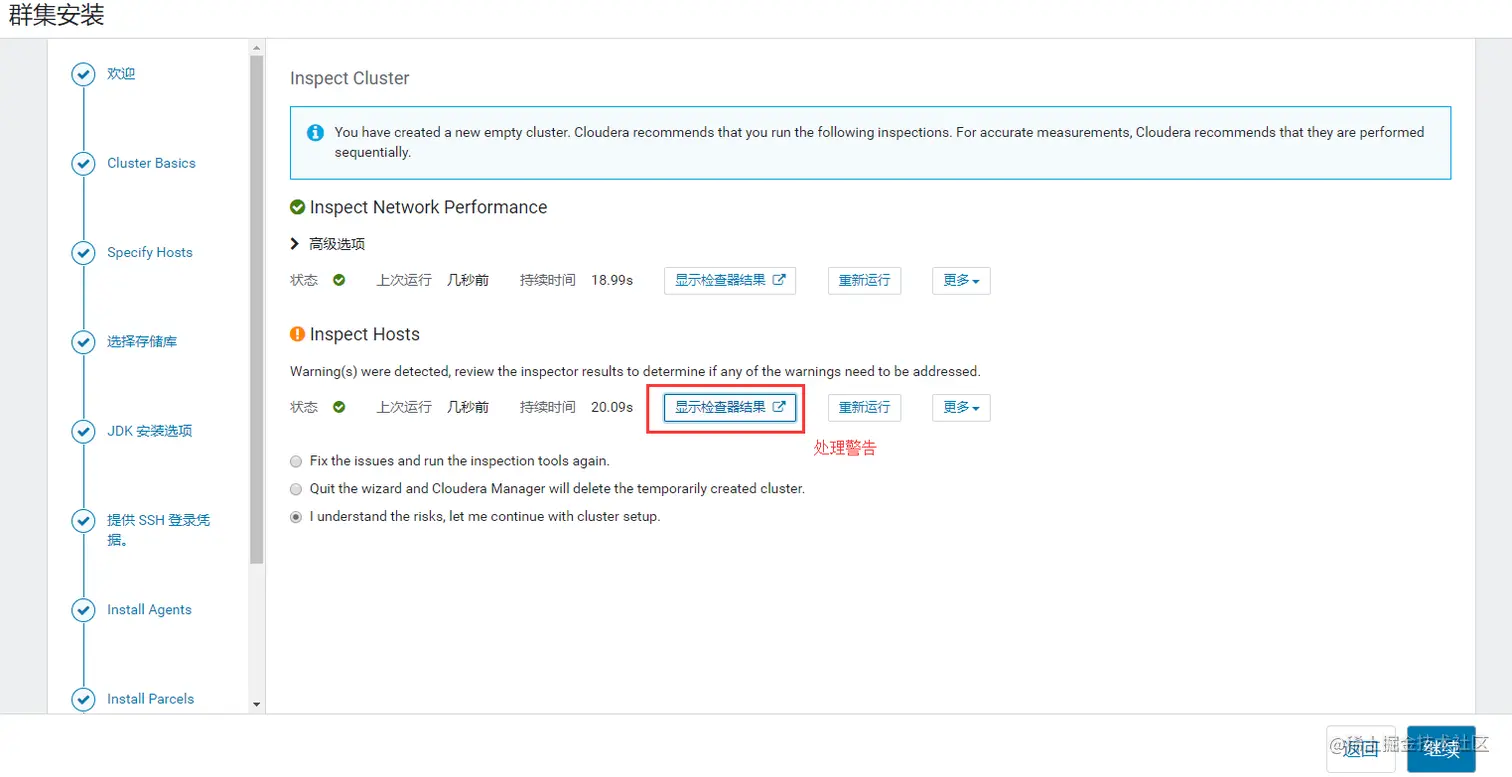Viewport: 1512px width, 777px height.
Task: Go to the 欢迎 wizard step
Action: (x=121, y=74)
